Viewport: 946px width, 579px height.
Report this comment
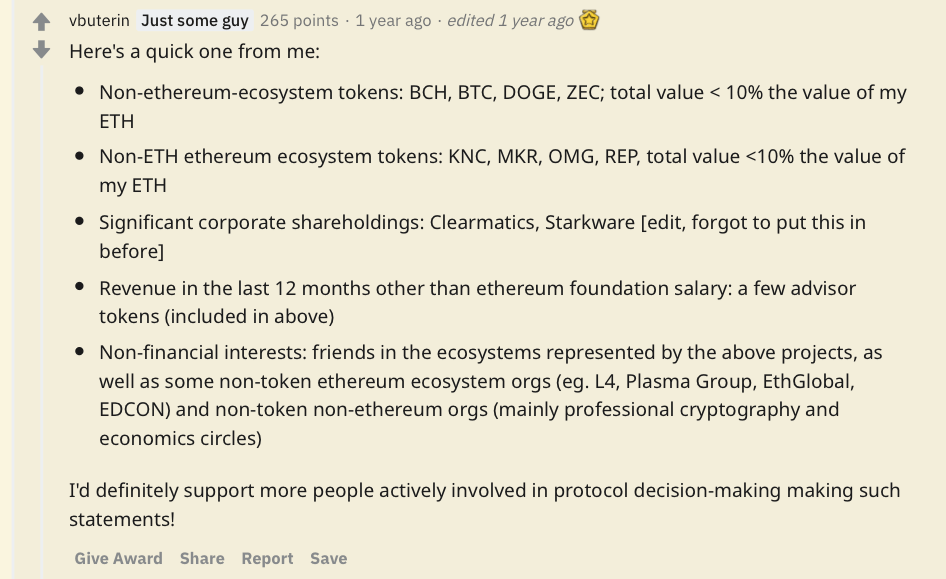(267, 558)
